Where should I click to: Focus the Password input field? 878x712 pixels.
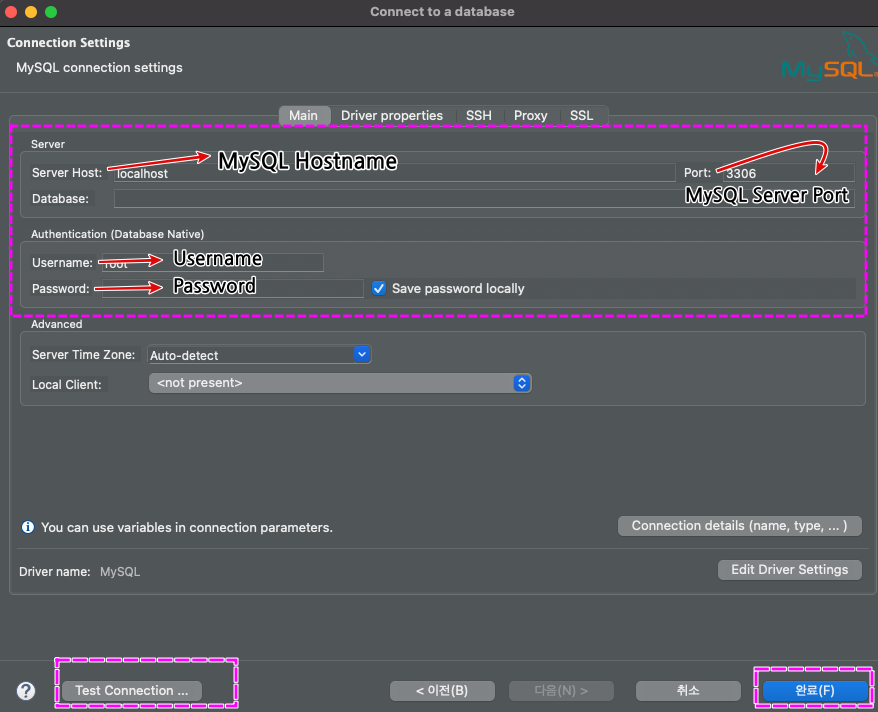pos(233,288)
